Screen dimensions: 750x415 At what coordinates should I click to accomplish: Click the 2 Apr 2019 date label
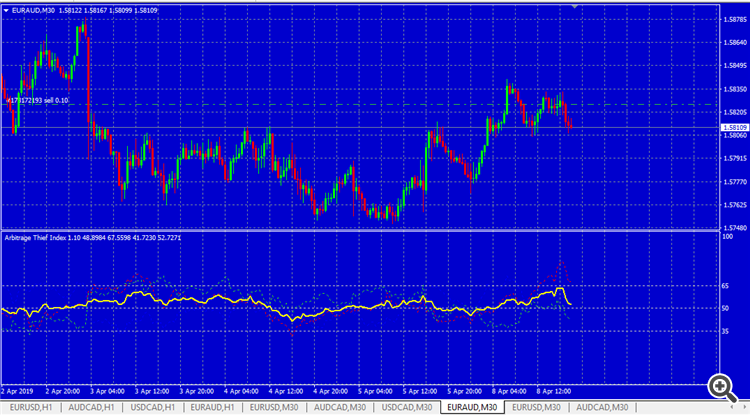(17, 391)
